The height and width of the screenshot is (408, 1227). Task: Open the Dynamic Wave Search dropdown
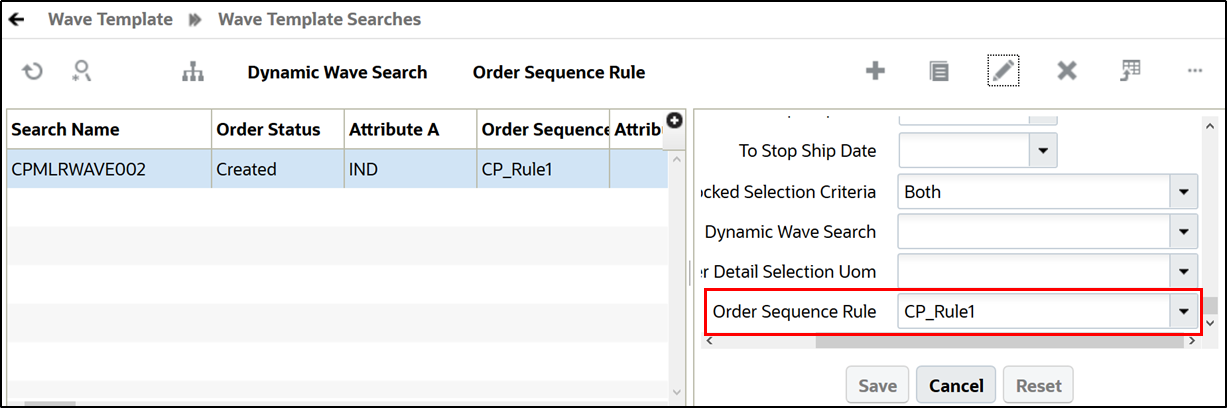point(1184,232)
